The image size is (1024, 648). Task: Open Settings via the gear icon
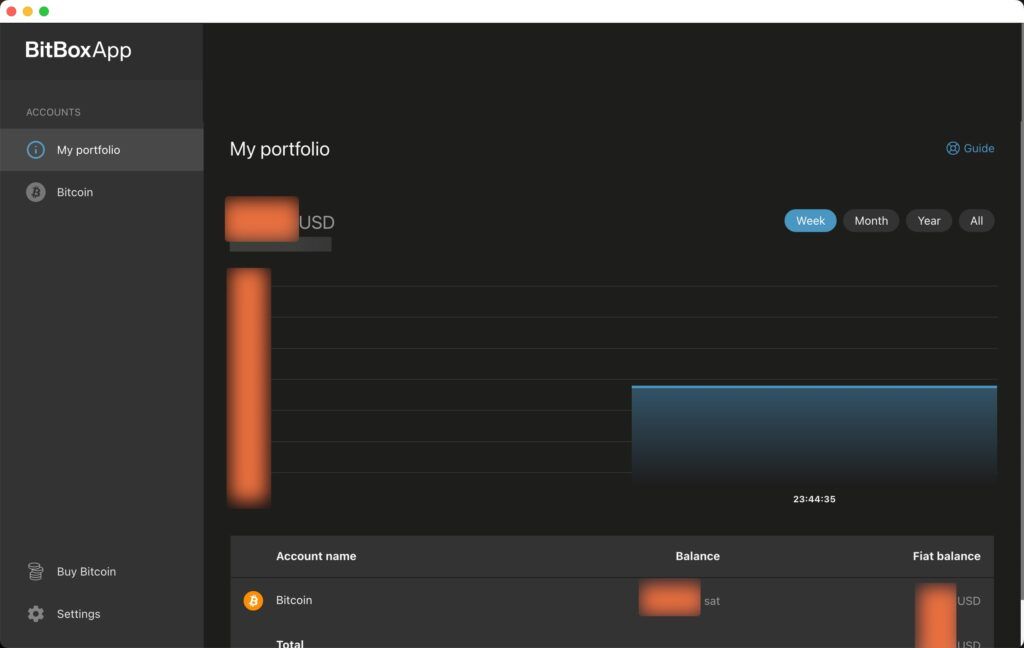click(35, 614)
